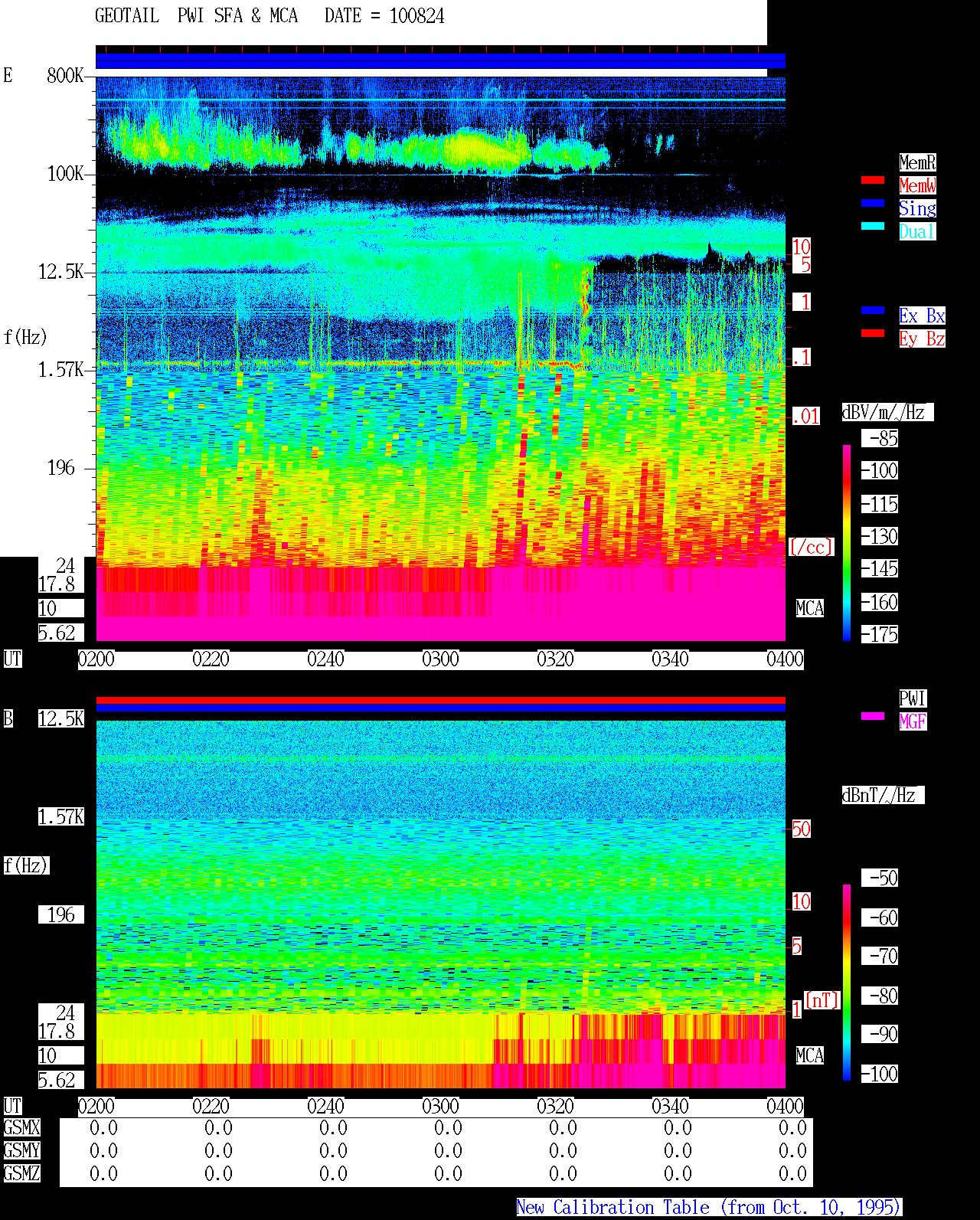The width and height of the screenshot is (980, 1220).
Task: Click the red Ey Bz legend swatch
Action: click(x=873, y=333)
